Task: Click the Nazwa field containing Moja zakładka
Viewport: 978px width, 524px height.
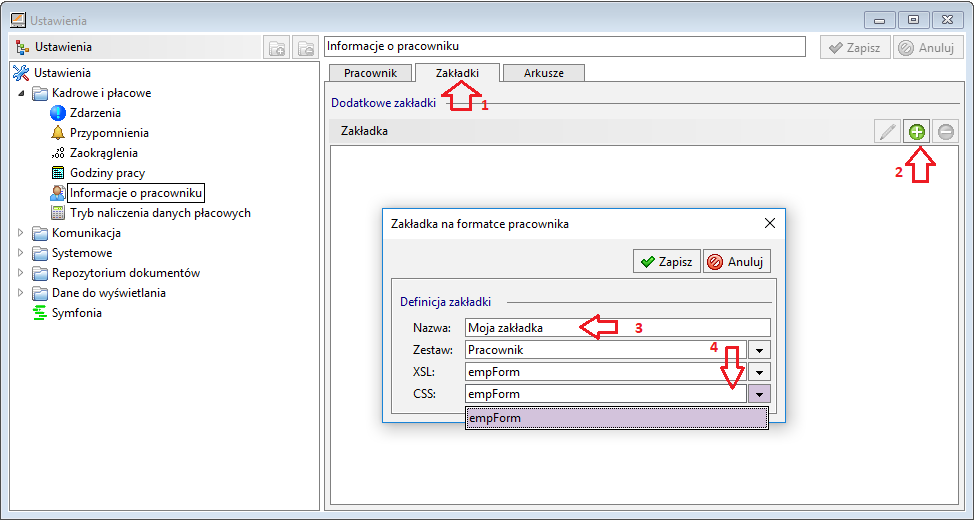Action: tap(617, 328)
